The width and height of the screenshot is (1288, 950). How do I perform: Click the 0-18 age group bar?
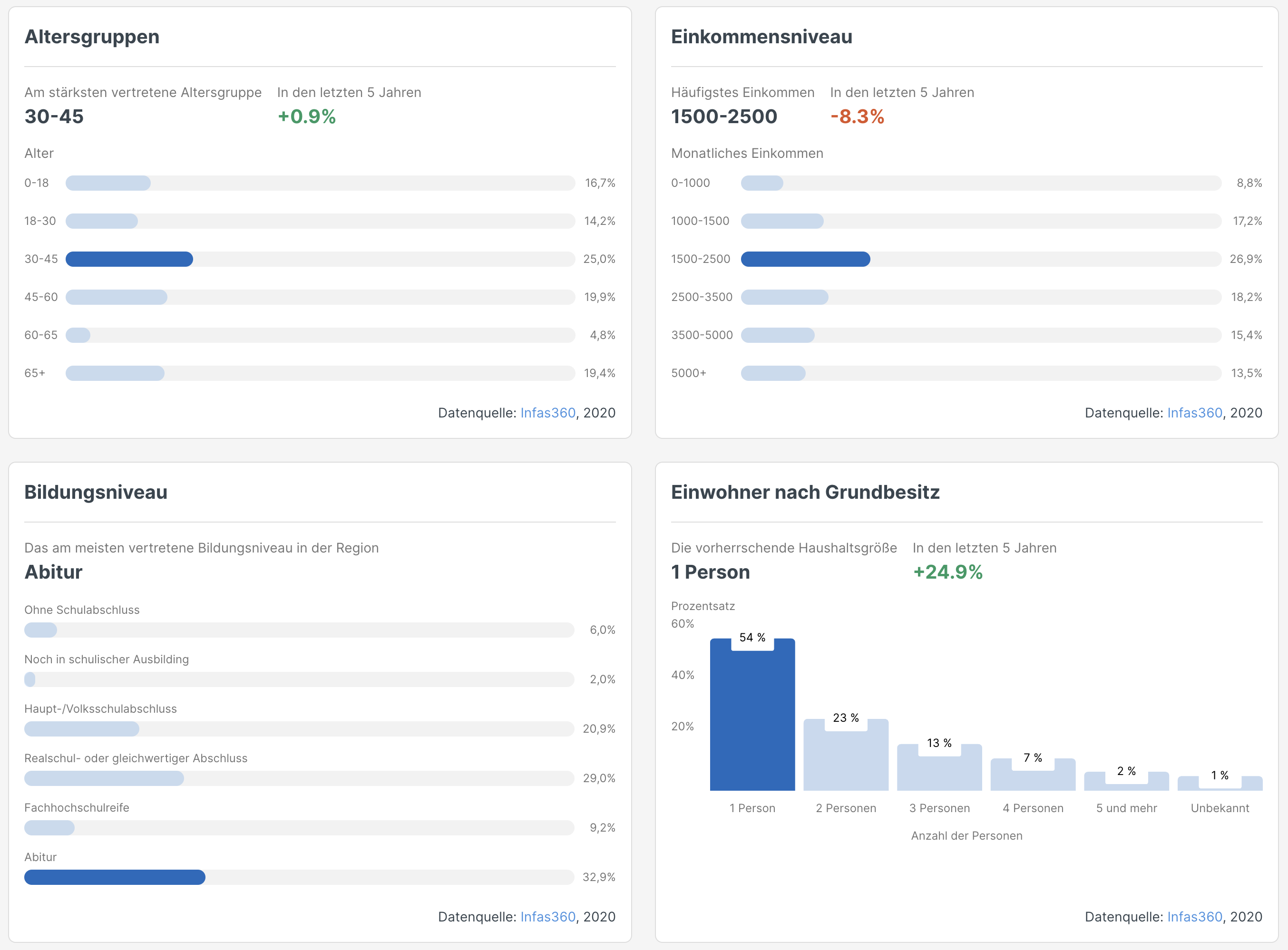(108, 184)
